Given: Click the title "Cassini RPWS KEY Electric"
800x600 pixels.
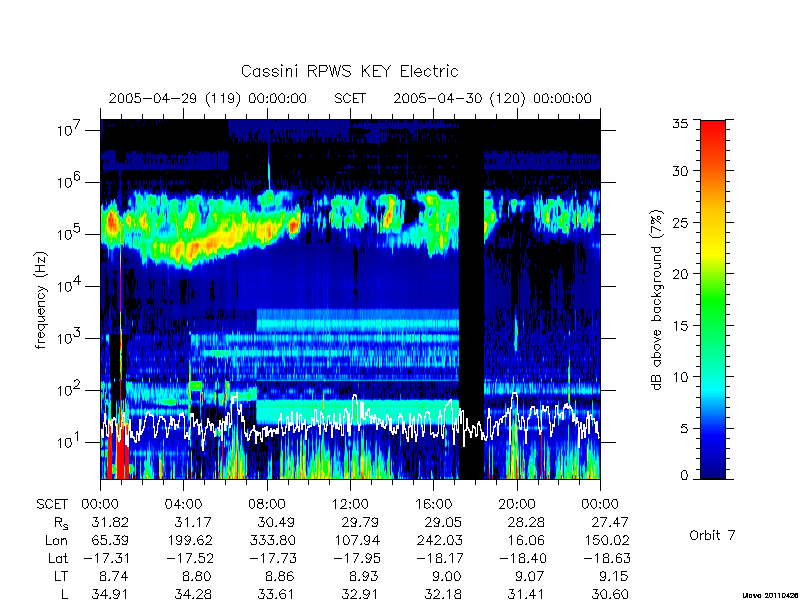Looking at the screenshot, I should [349, 71].
